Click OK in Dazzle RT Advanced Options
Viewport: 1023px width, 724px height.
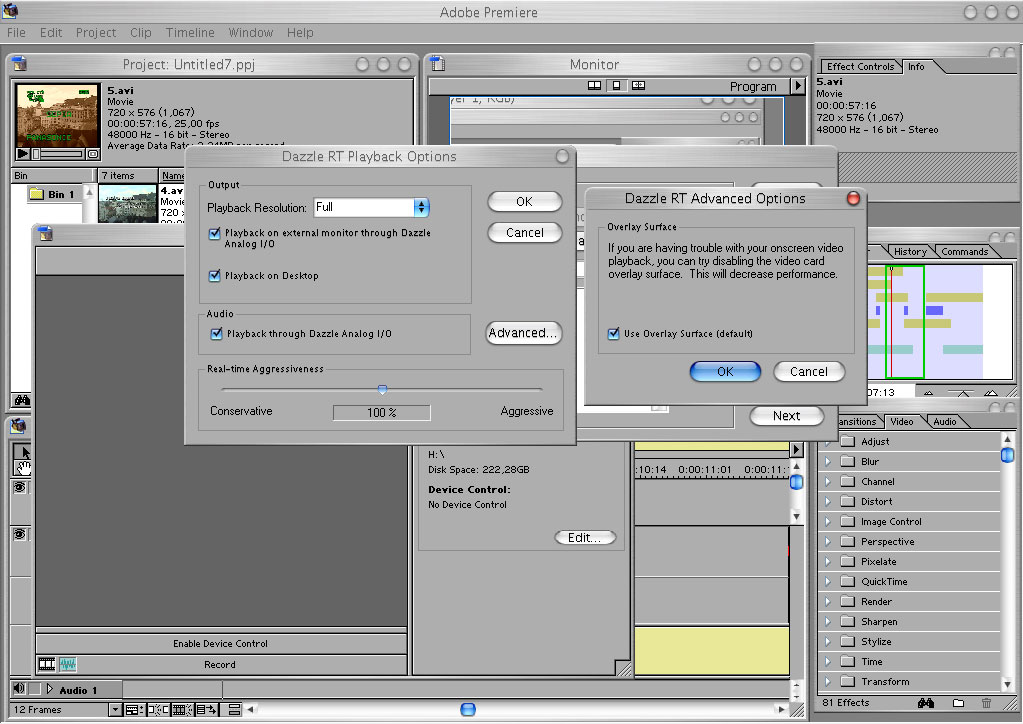(725, 371)
